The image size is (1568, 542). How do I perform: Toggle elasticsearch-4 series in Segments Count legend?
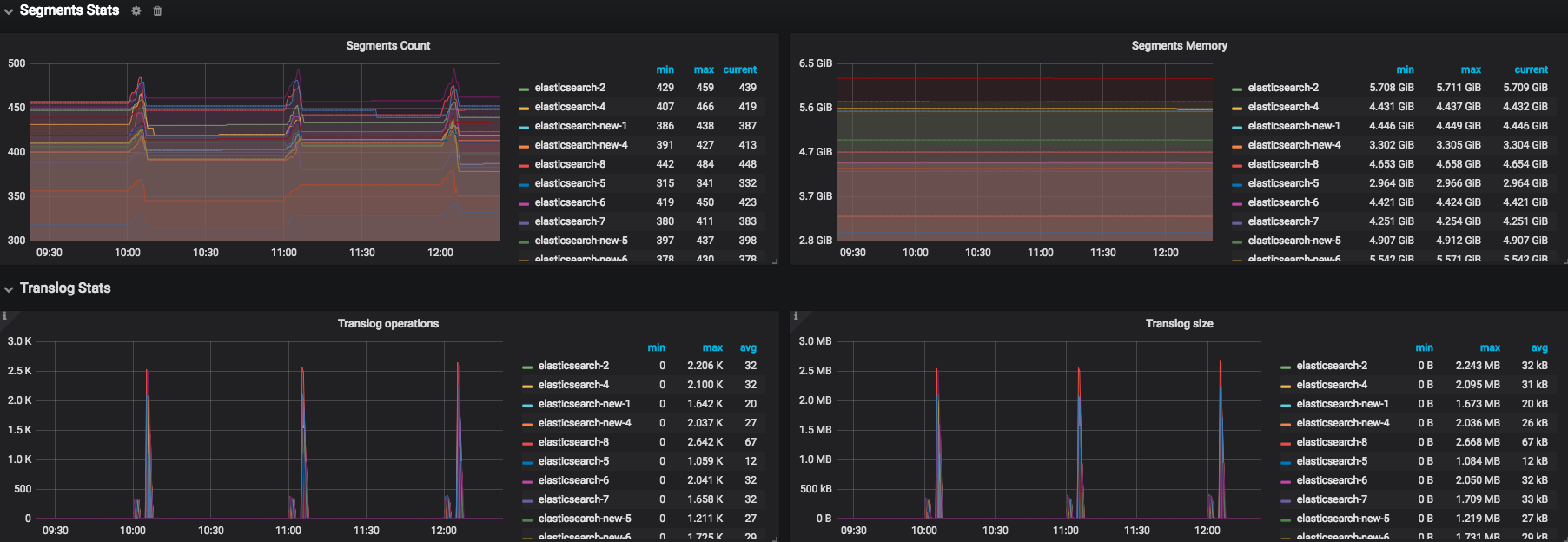(570, 107)
